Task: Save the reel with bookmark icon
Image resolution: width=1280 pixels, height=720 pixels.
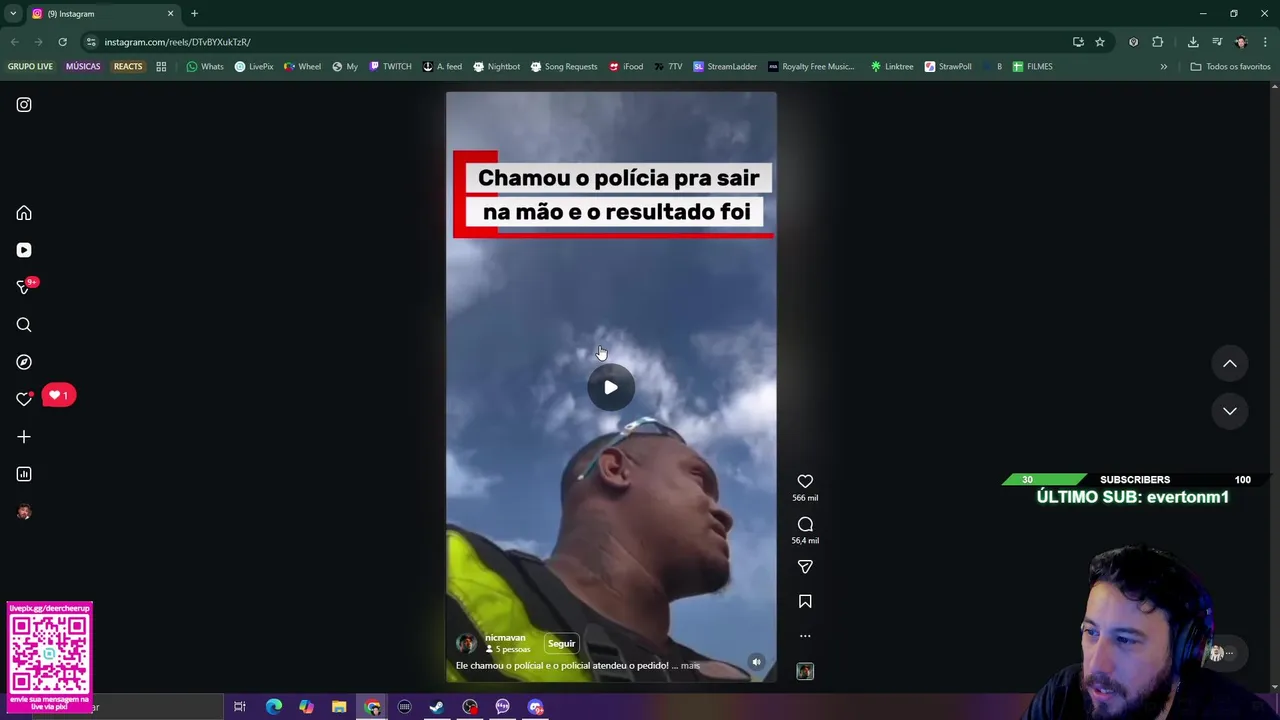Action: tap(805, 601)
